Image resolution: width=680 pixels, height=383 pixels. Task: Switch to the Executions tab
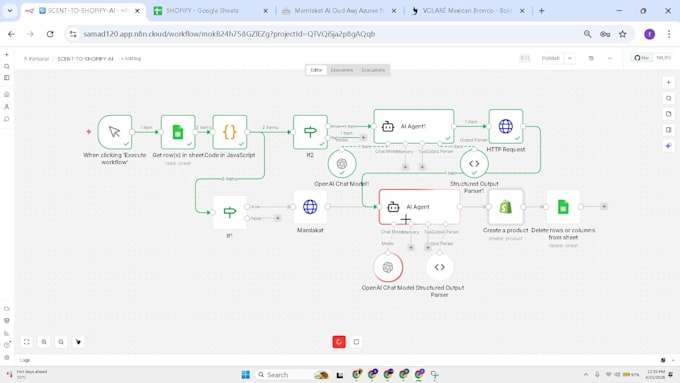pyautogui.click(x=342, y=70)
